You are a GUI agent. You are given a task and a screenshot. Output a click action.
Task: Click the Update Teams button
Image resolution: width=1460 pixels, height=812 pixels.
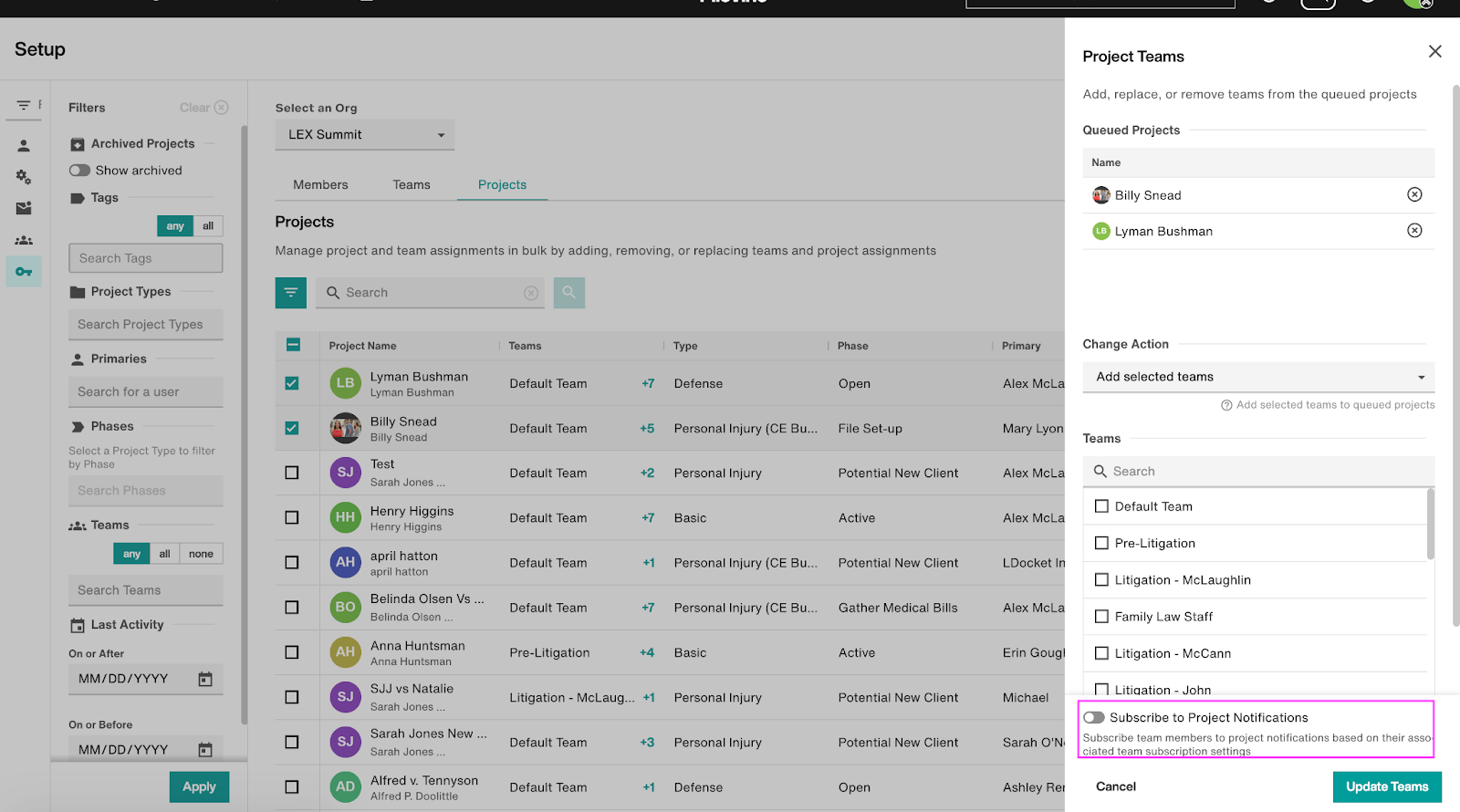tap(1387, 786)
